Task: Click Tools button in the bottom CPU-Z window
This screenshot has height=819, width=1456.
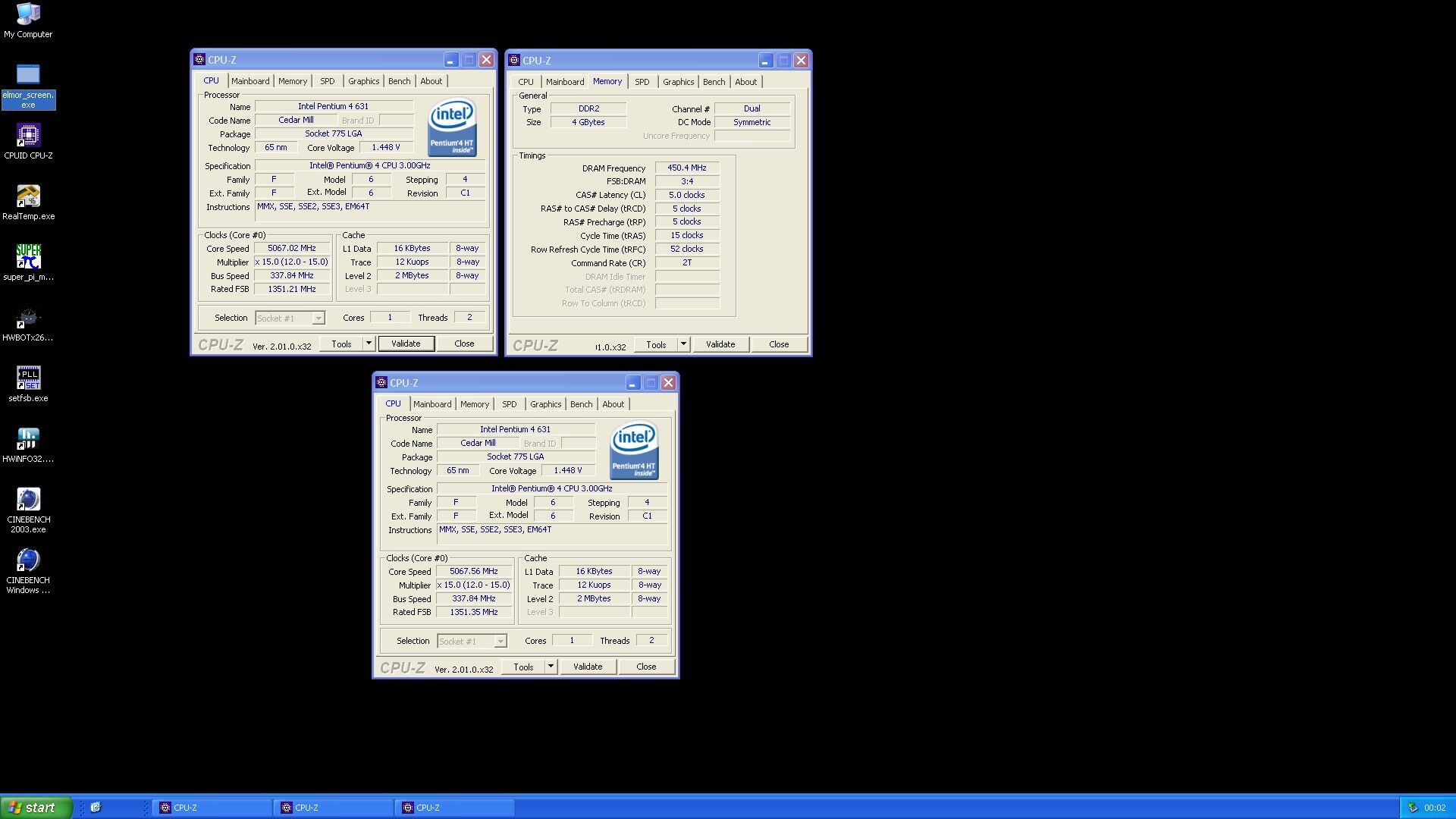Action: (x=523, y=667)
